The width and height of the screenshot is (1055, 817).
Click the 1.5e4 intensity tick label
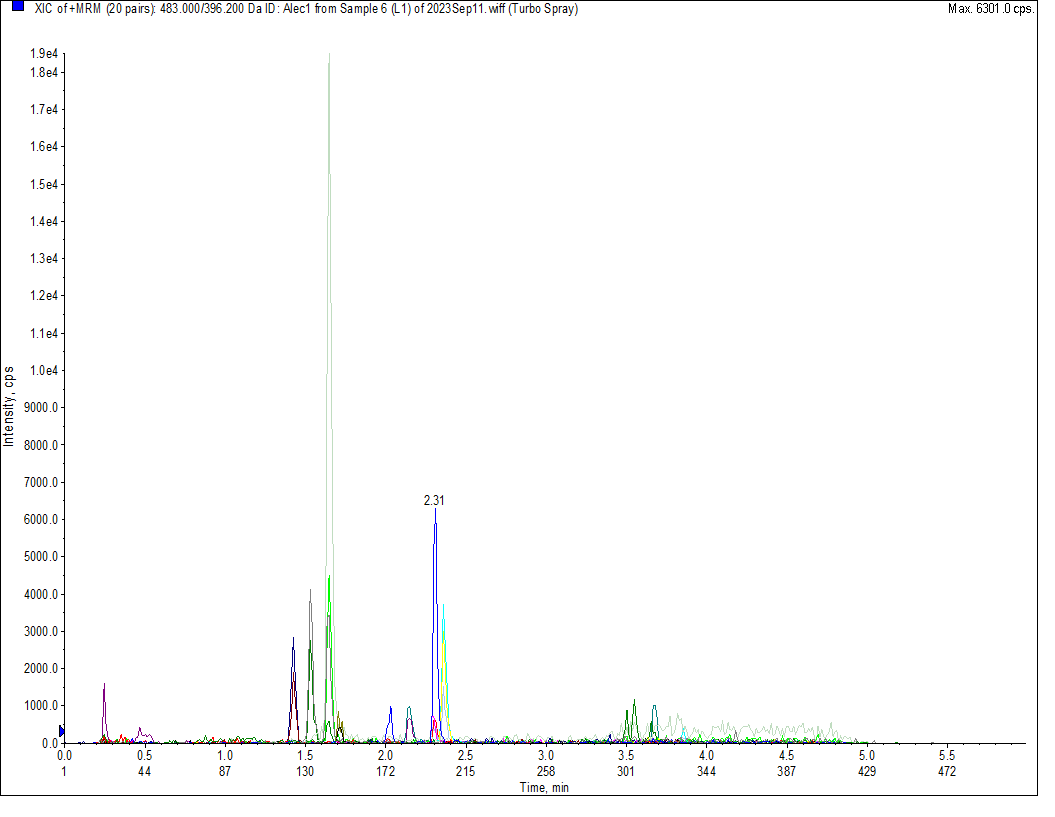click(x=44, y=184)
